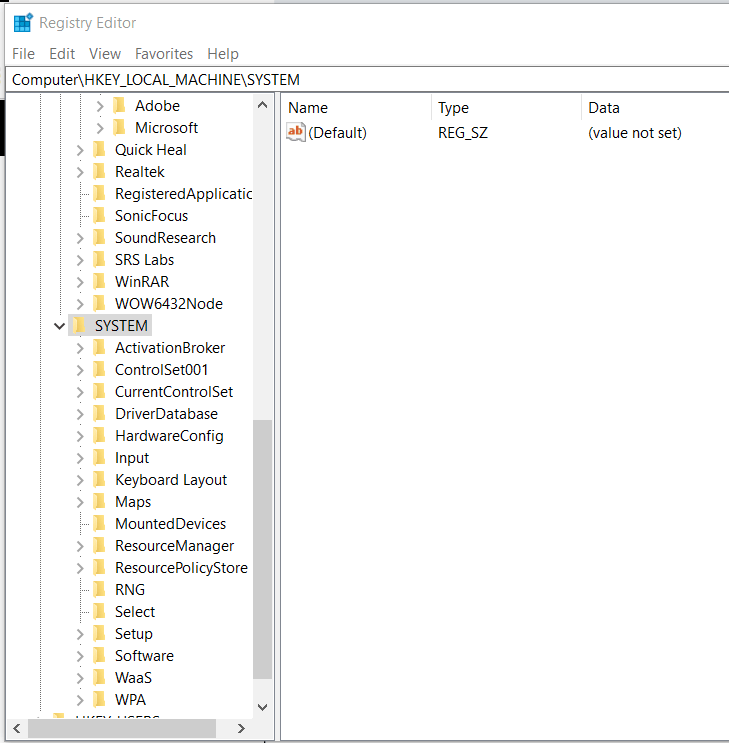Expand the Keyboard Layout key

80,480
